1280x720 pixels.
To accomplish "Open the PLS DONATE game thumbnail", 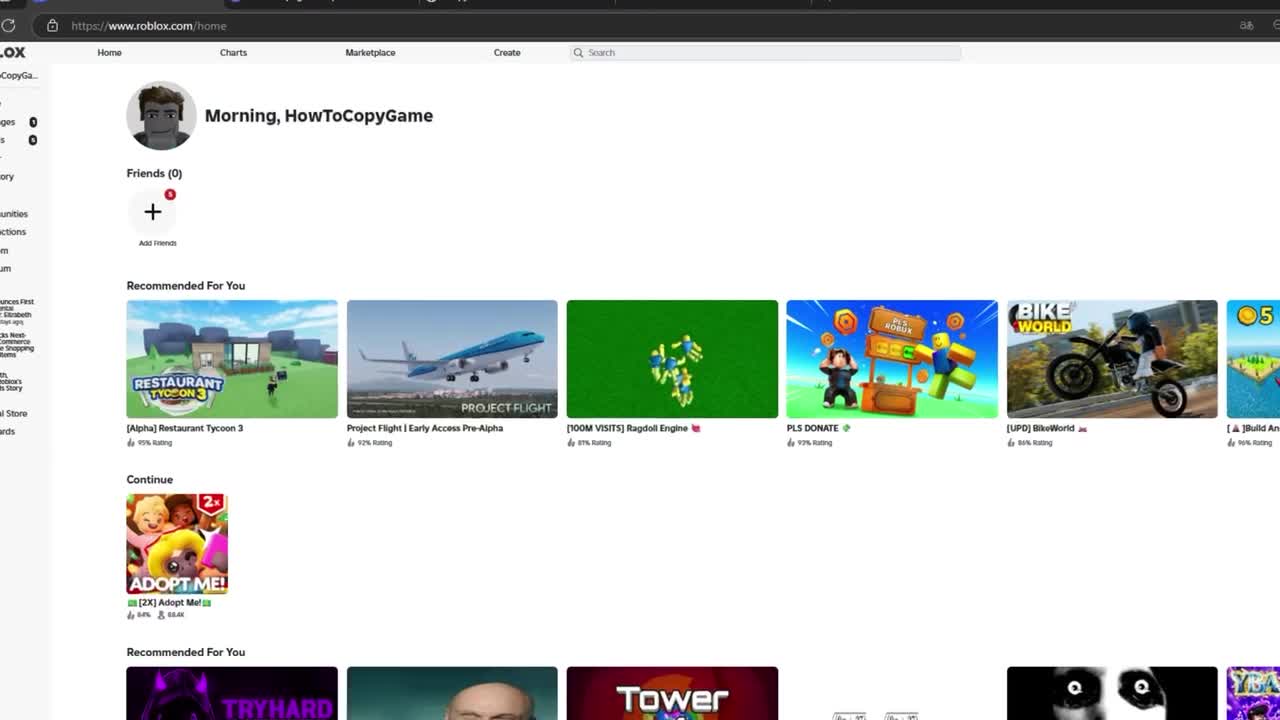I will click(892, 359).
